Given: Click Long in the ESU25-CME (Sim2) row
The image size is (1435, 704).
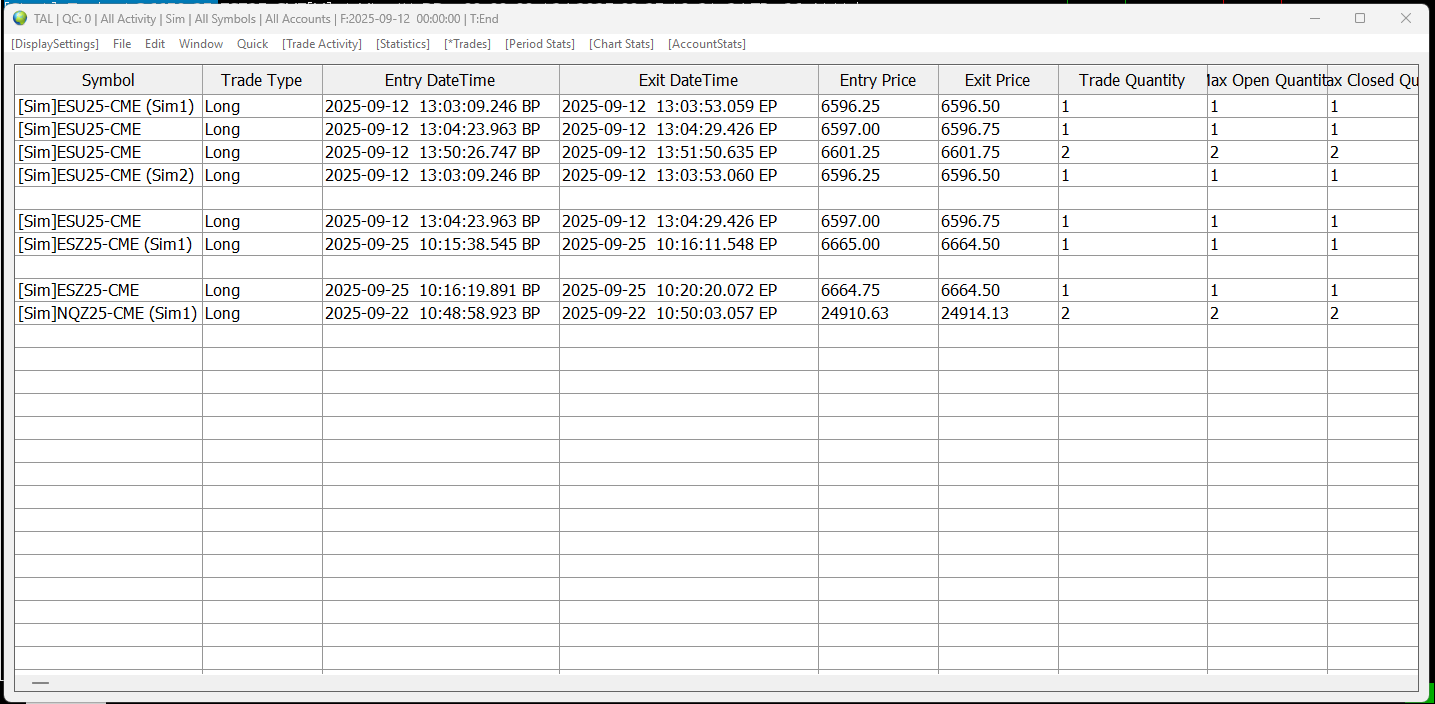Looking at the screenshot, I should coord(262,175).
